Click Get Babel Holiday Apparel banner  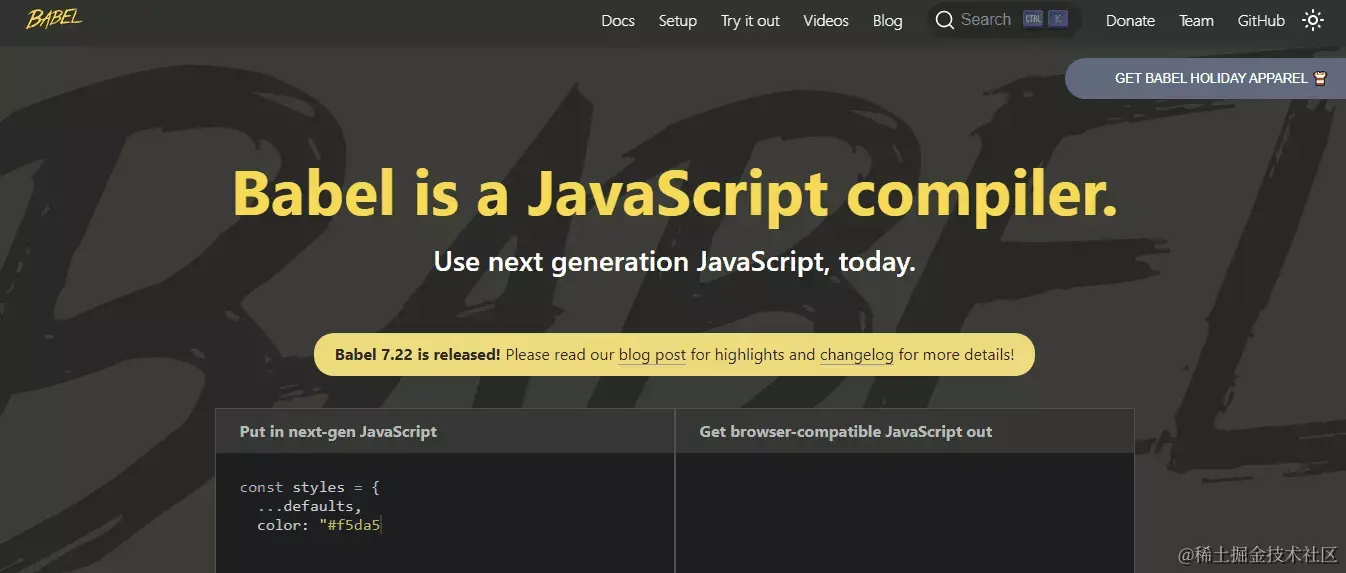1205,78
